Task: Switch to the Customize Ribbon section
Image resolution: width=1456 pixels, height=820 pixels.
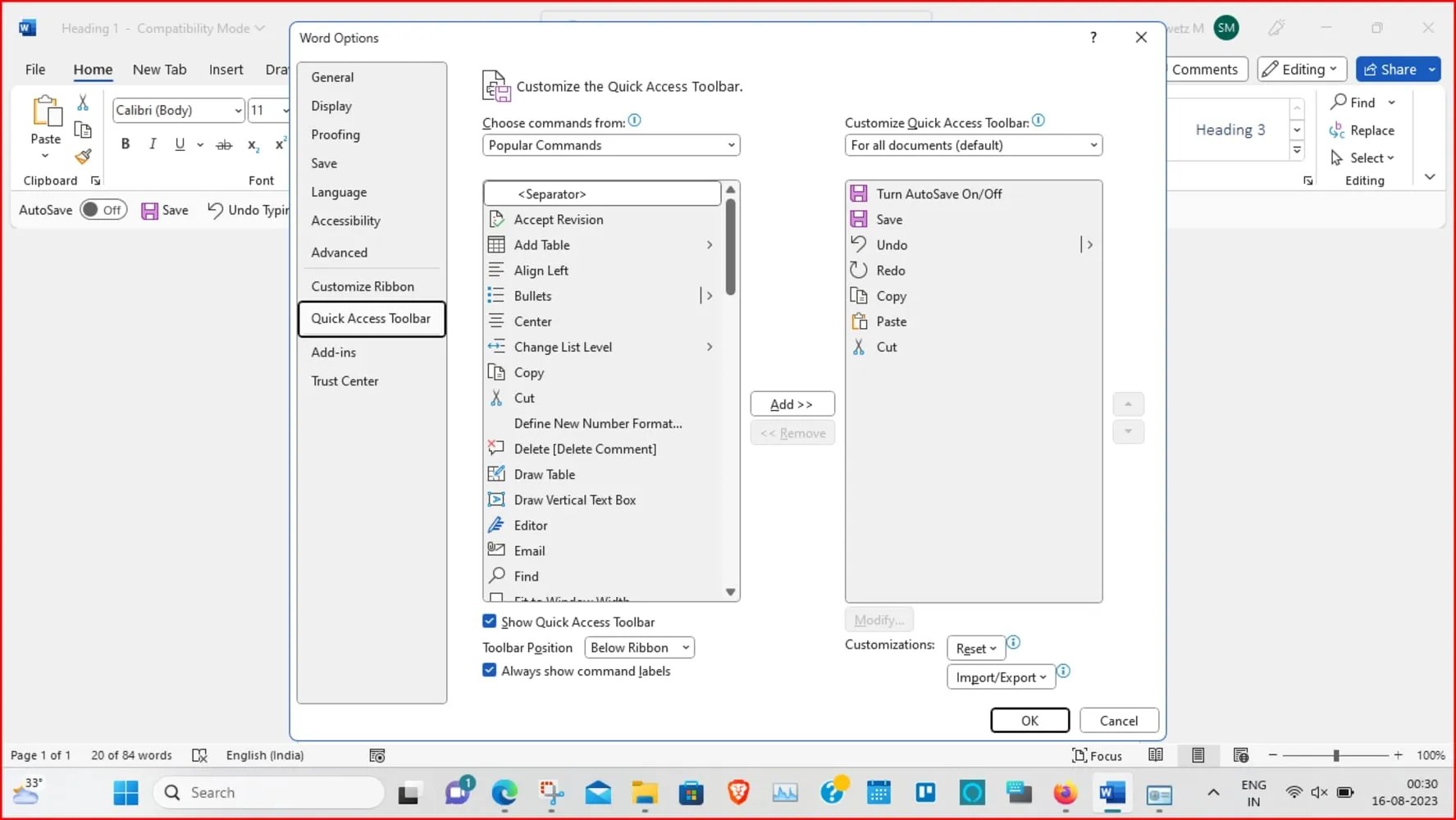Action: coord(363,286)
